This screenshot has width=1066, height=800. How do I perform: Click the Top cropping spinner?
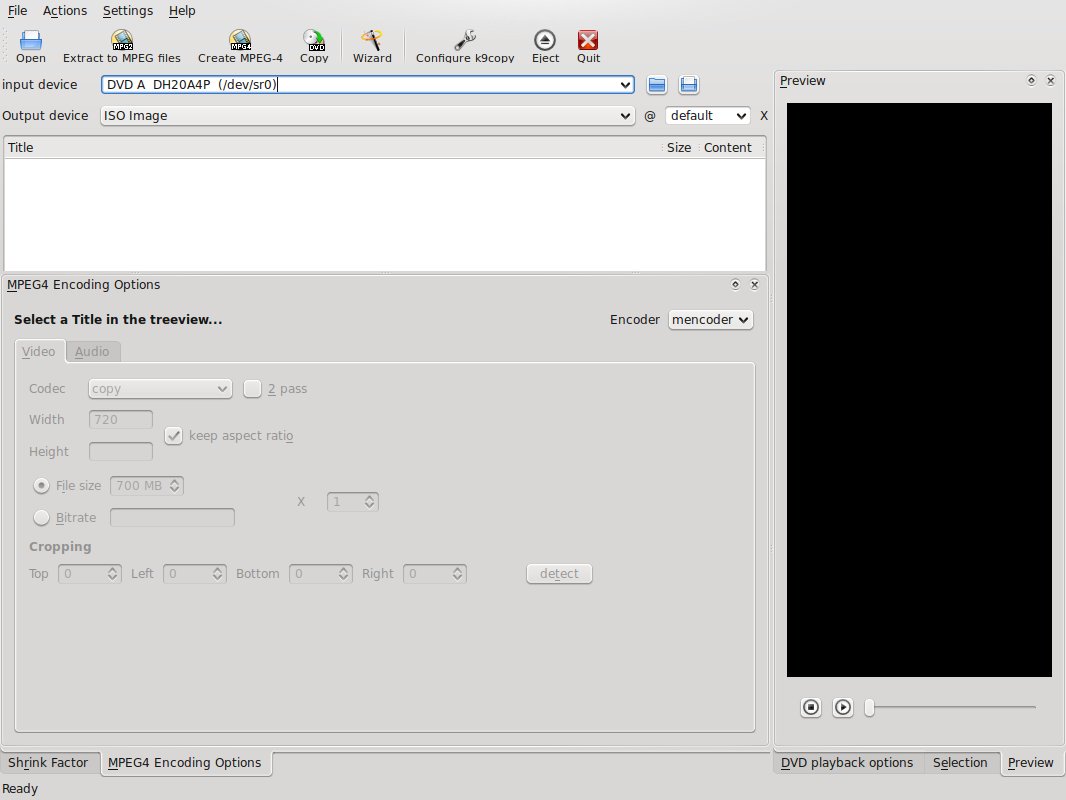90,574
